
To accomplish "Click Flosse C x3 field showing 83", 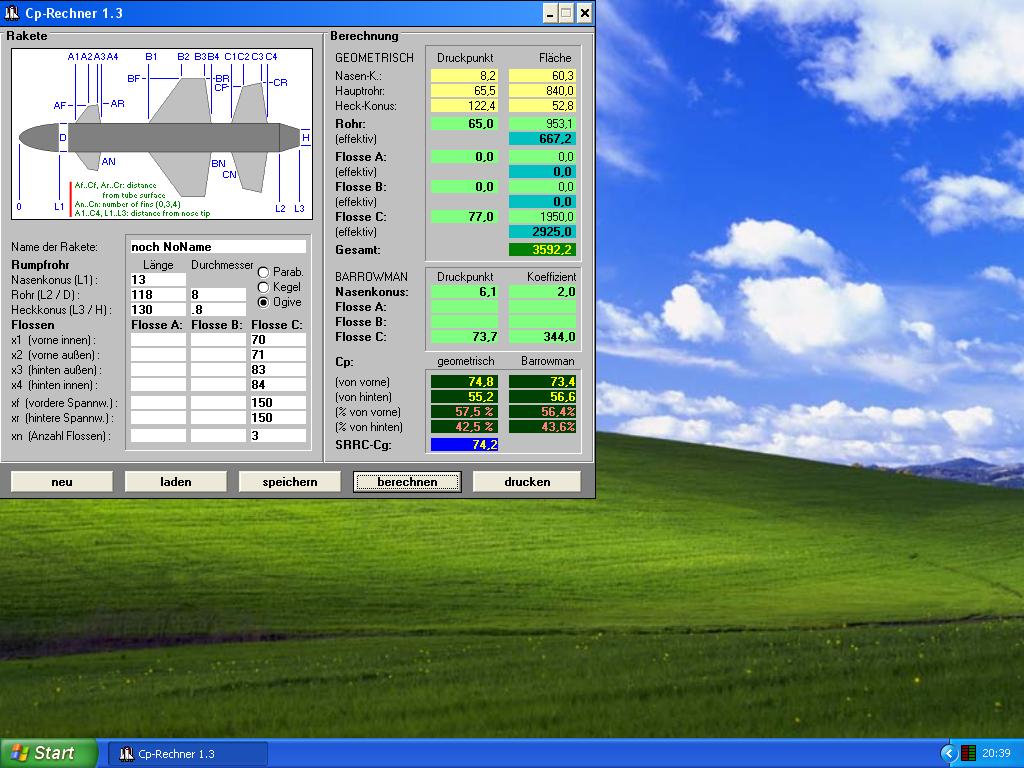I will click(278, 370).
